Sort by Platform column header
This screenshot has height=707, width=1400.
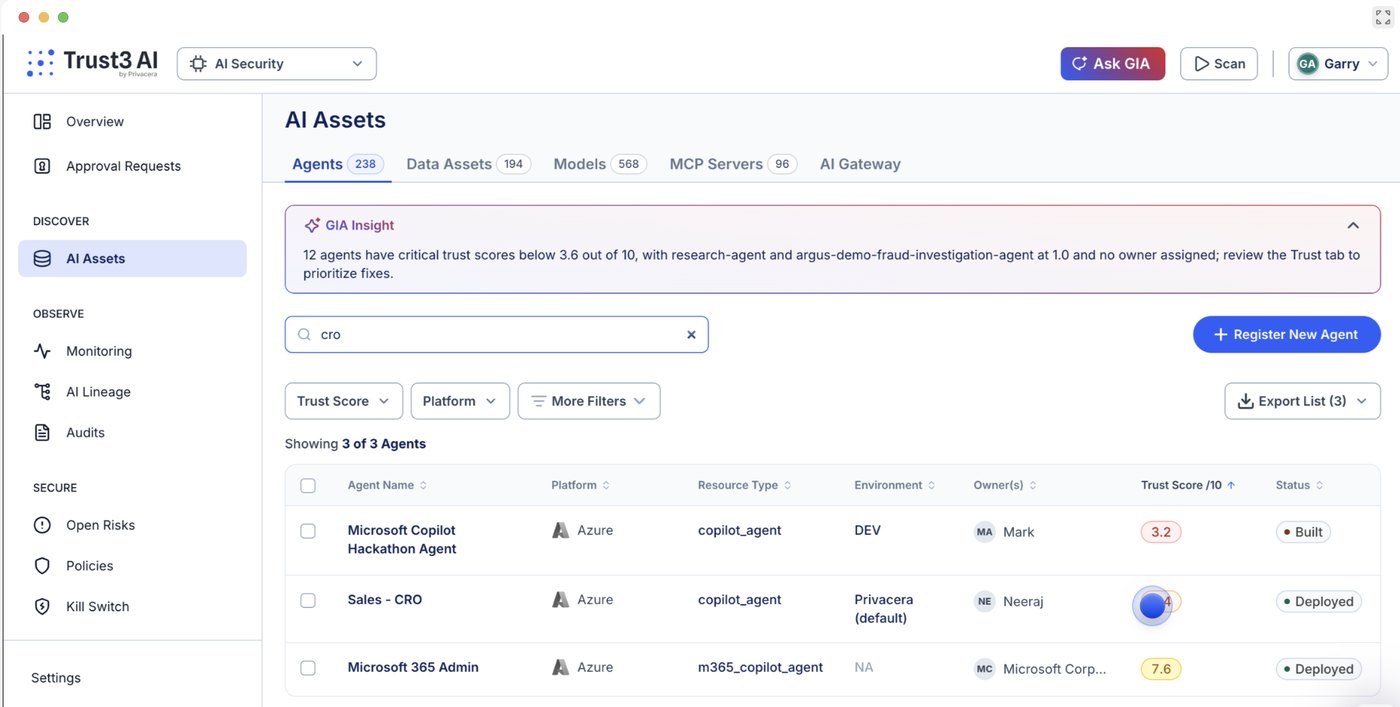coord(581,486)
